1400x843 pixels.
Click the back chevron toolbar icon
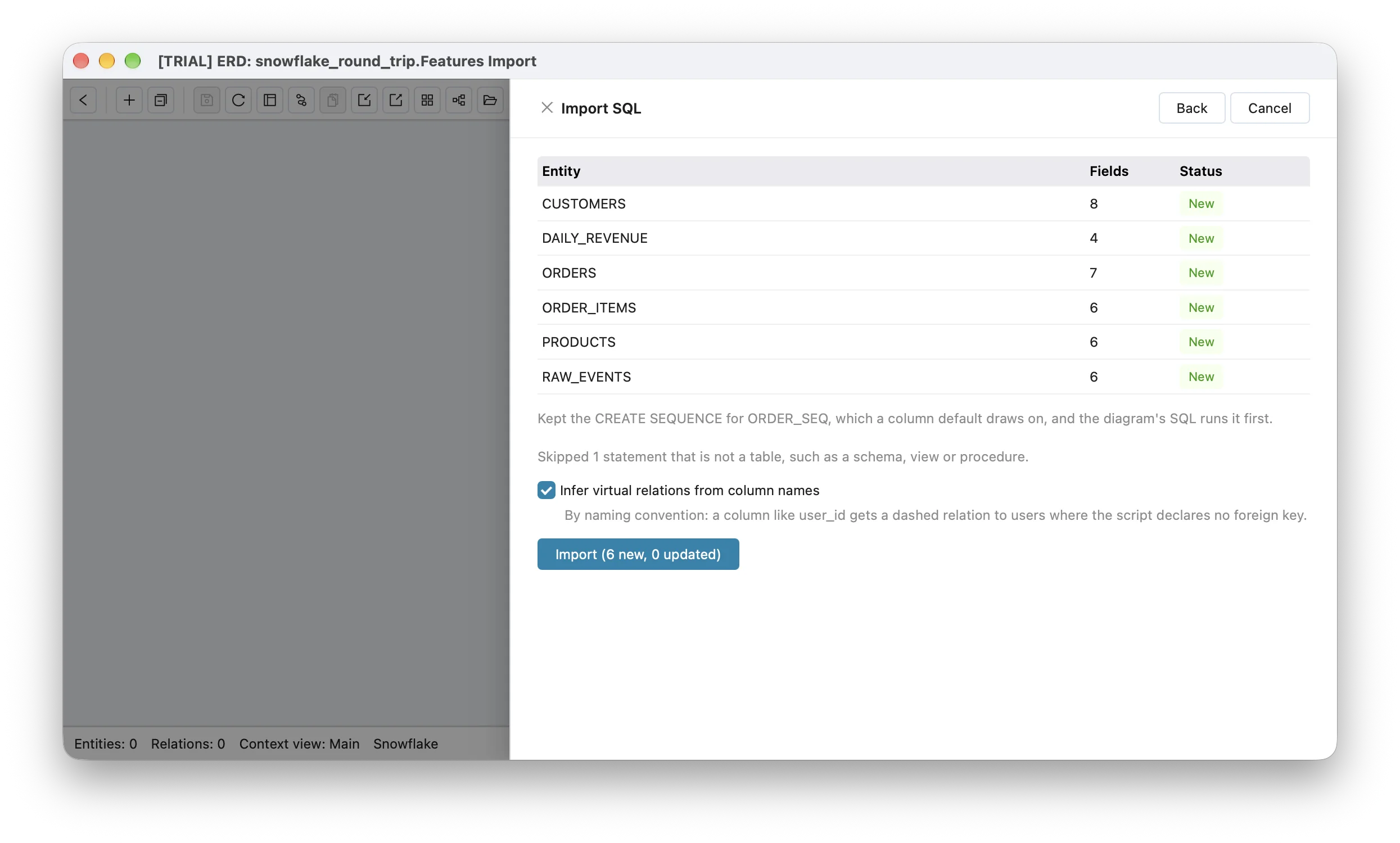pos(83,101)
